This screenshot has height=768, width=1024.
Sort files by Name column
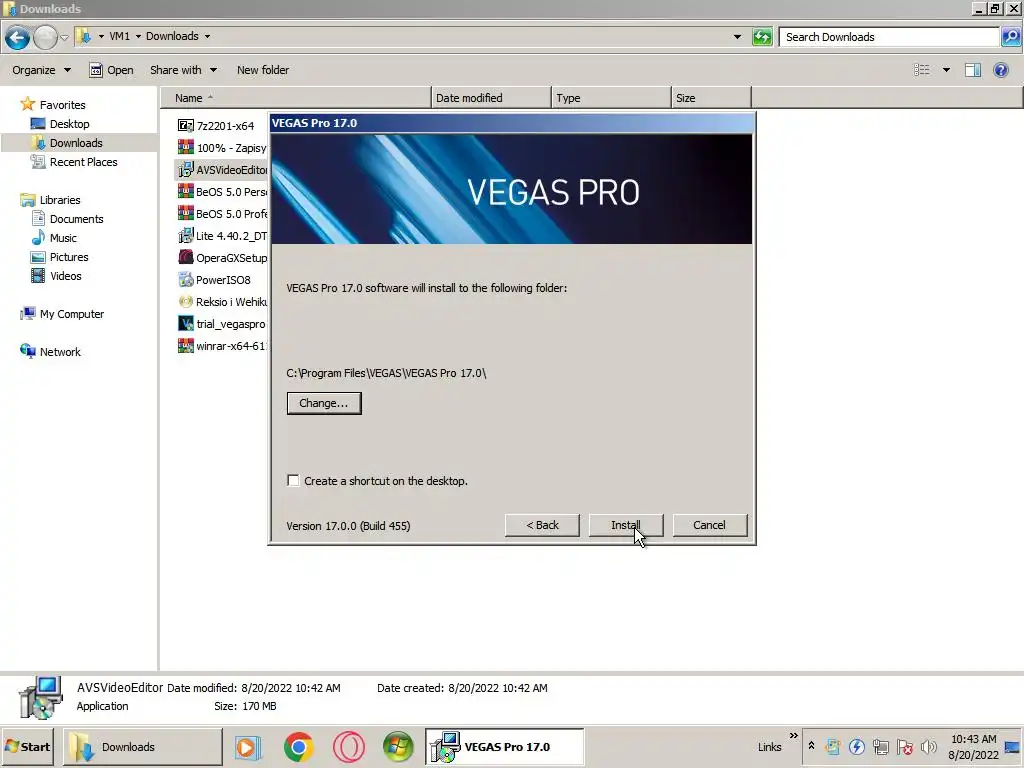296,98
